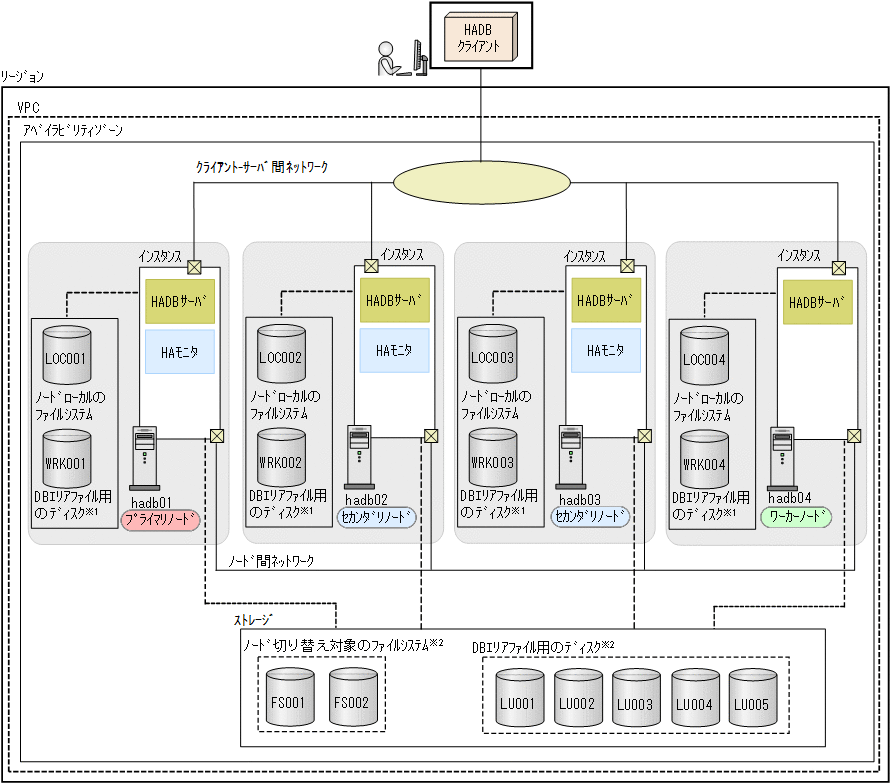Select the HADB server box above hadb01

pos(181,300)
